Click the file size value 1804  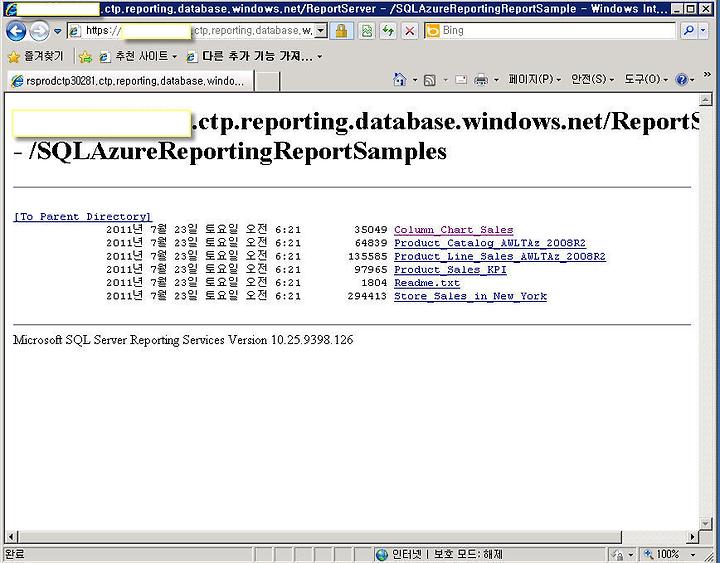point(374,283)
